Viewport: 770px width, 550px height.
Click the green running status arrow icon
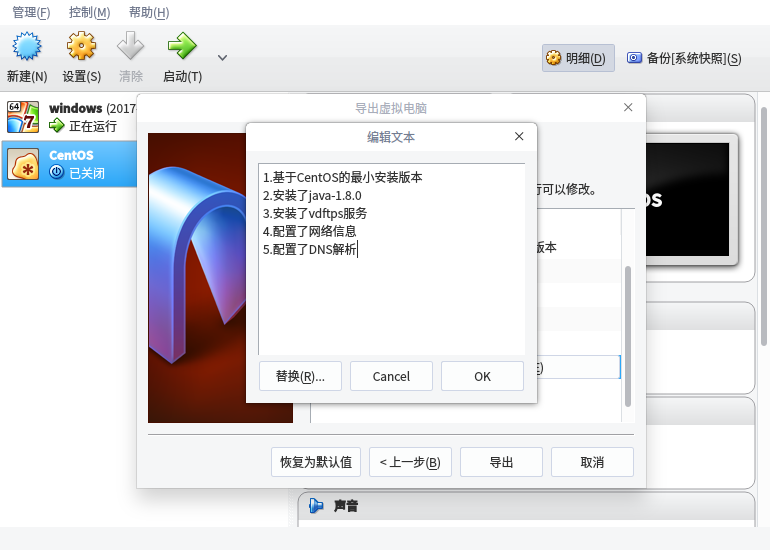[56, 126]
